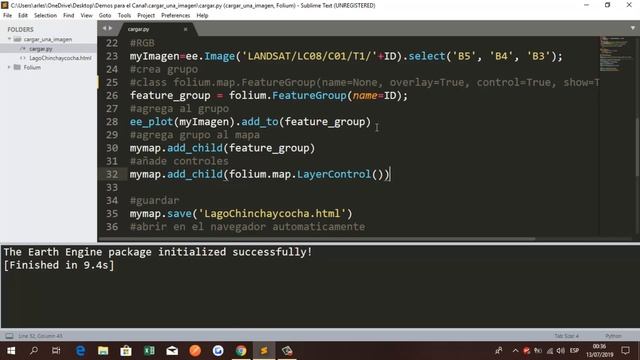Open the Windows Start menu
The image size is (640, 360).
point(11,351)
